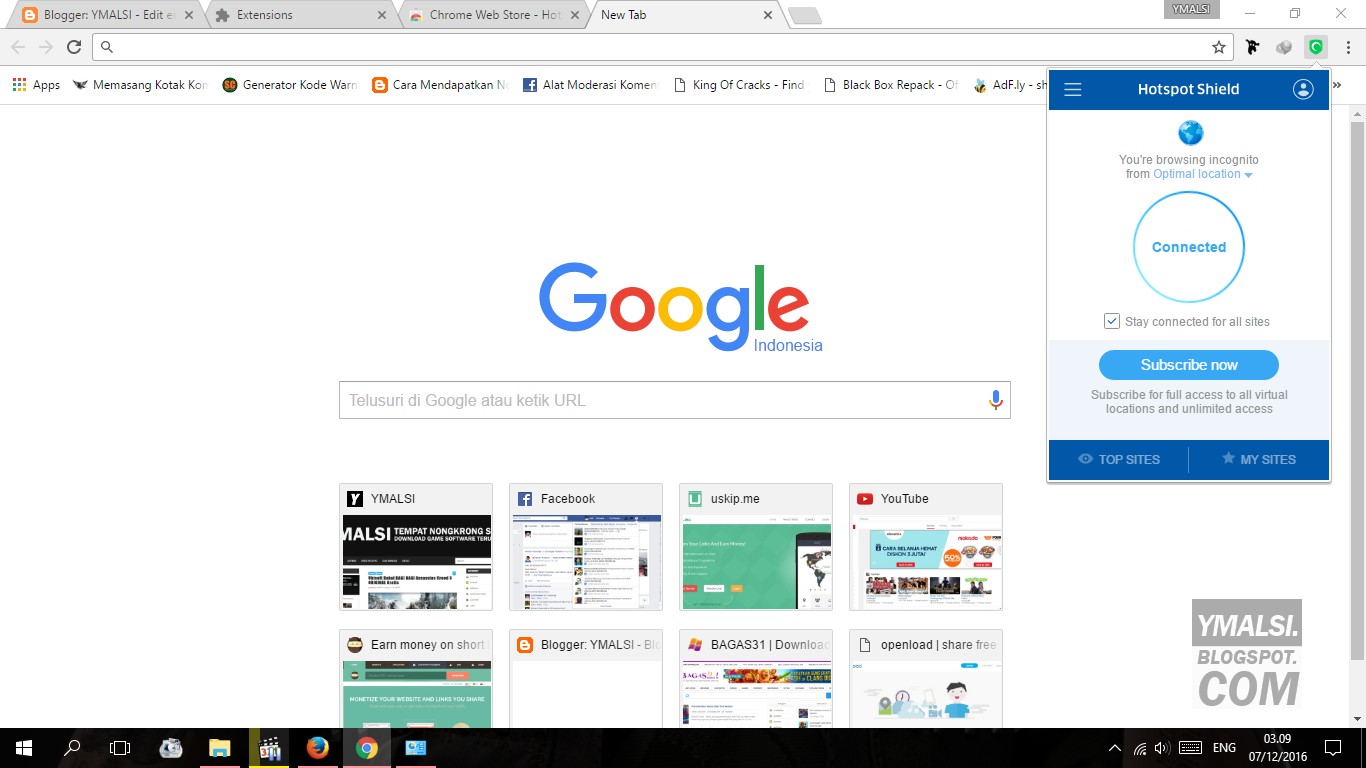Open the YouTube thumbnail on the new tab page
The width and height of the screenshot is (1366, 768).
[x=925, y=547]
